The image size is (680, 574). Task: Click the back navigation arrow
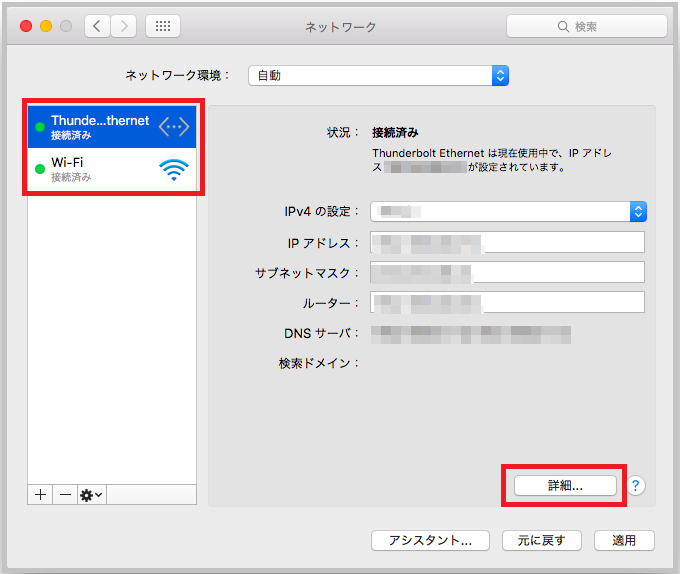pyautogui.click(x=97, y=26)
